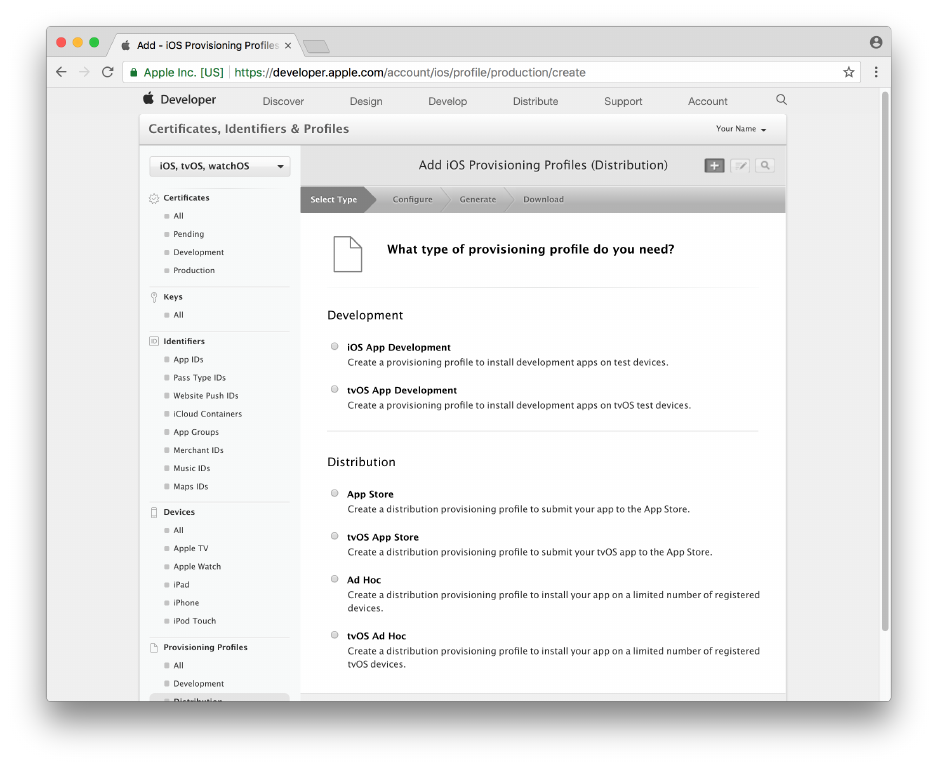This screenshot has height=767, width=937.
Task: Click the Apple Developer logo
Action: click(148, 99)
